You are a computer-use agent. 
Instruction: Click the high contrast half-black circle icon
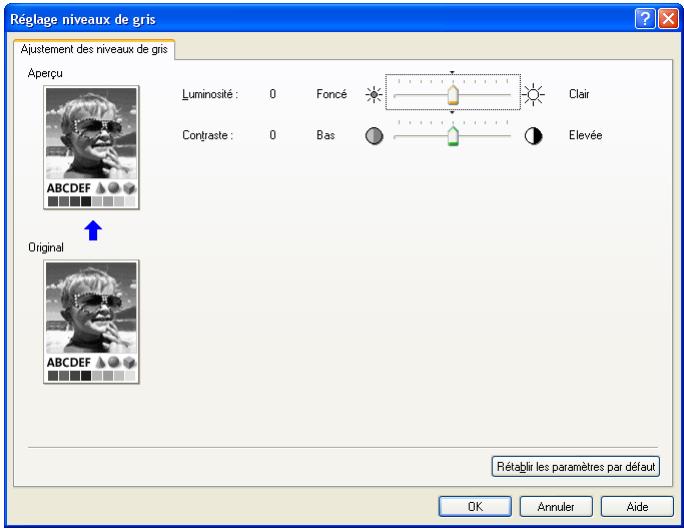pyautogui.click(x=533, y=136)
